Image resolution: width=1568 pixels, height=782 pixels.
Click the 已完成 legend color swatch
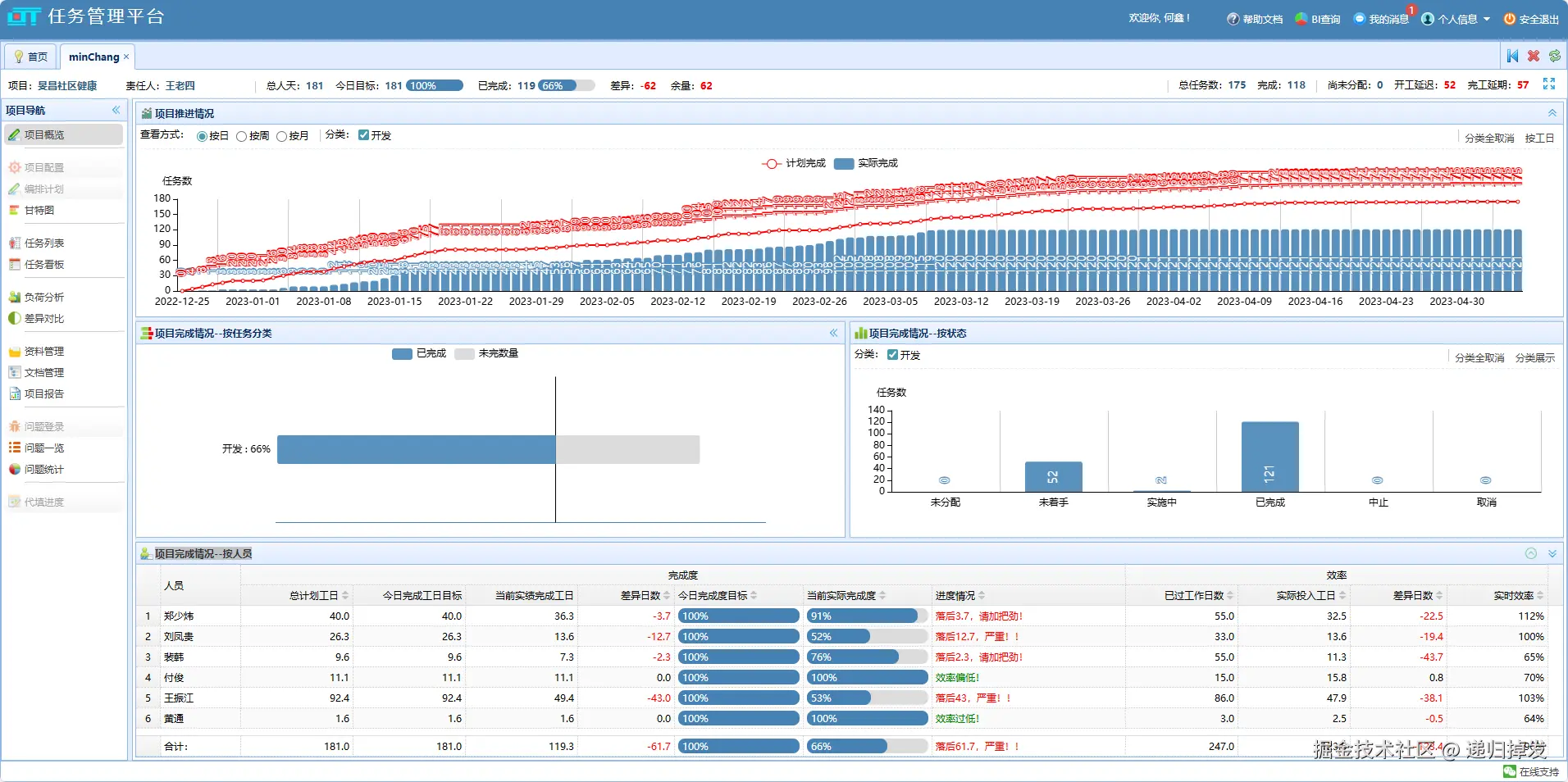(402, 354)
